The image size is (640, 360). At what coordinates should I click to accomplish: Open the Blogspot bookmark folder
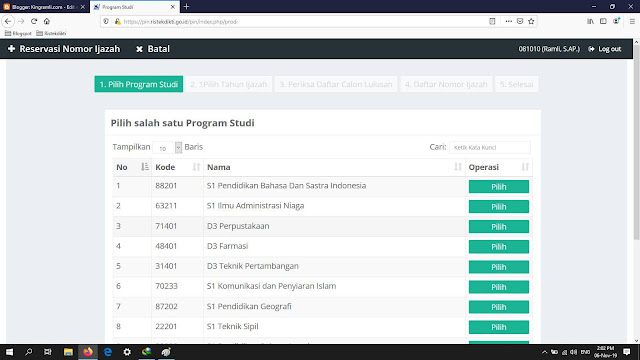18,33
